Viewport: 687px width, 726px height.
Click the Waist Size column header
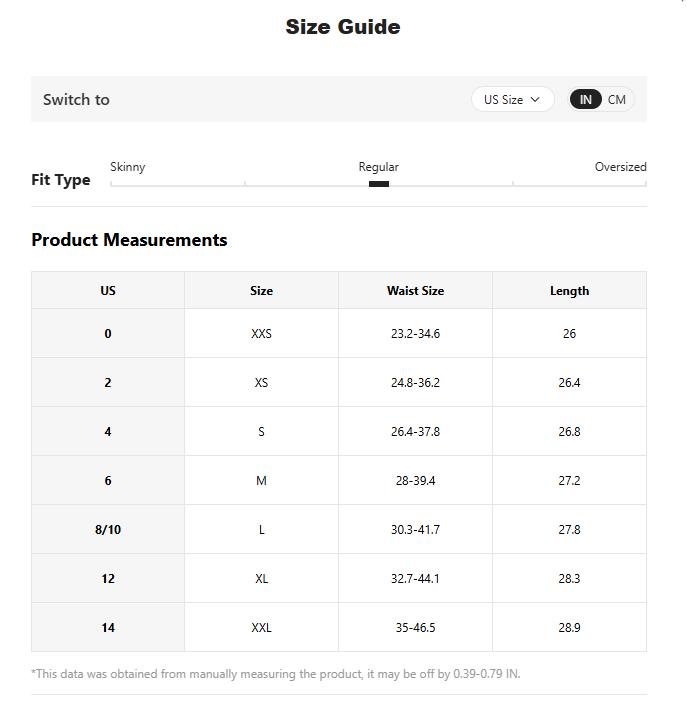click(415, 291)
